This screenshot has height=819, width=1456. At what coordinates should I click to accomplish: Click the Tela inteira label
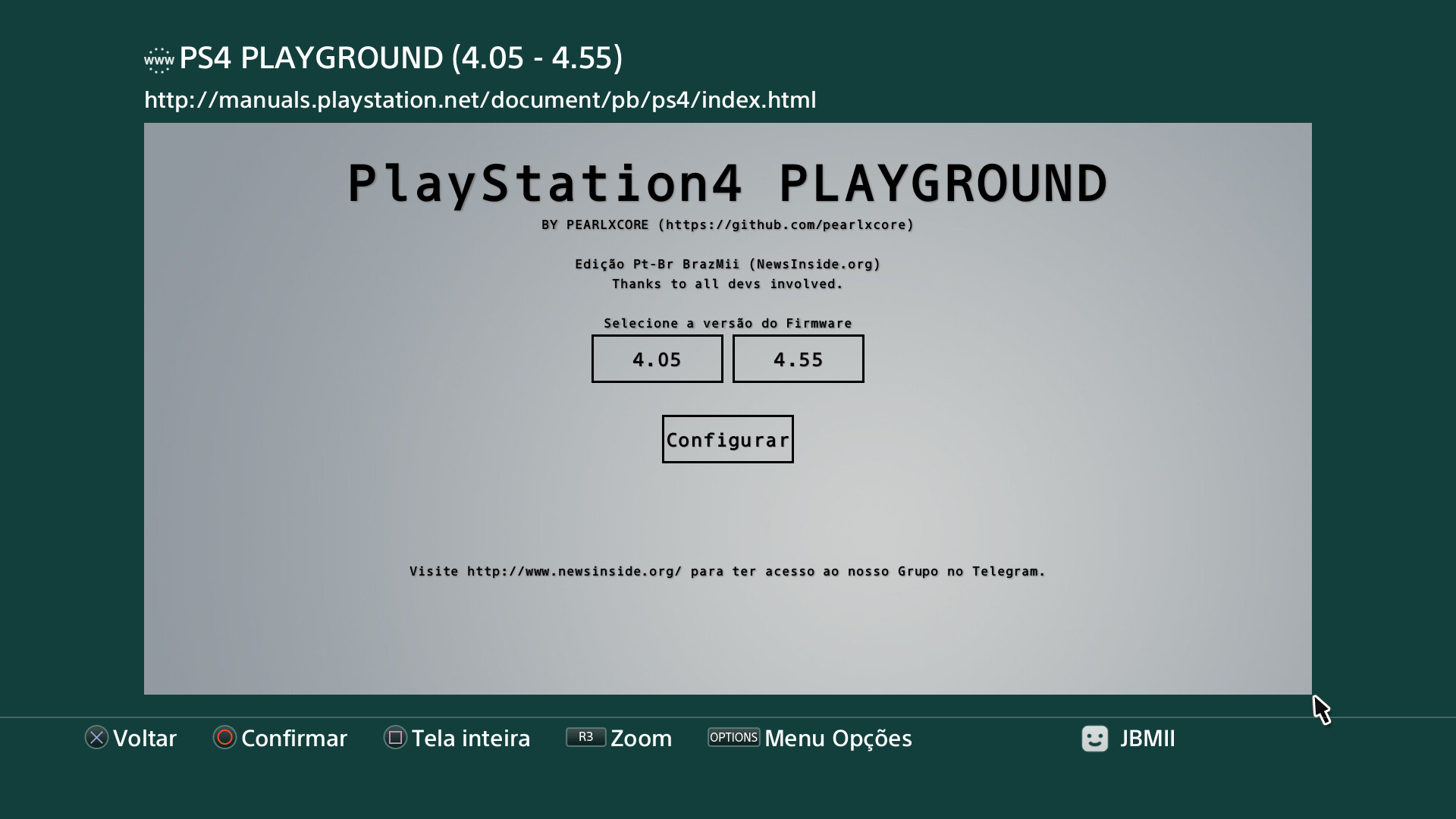coord(471,738)
